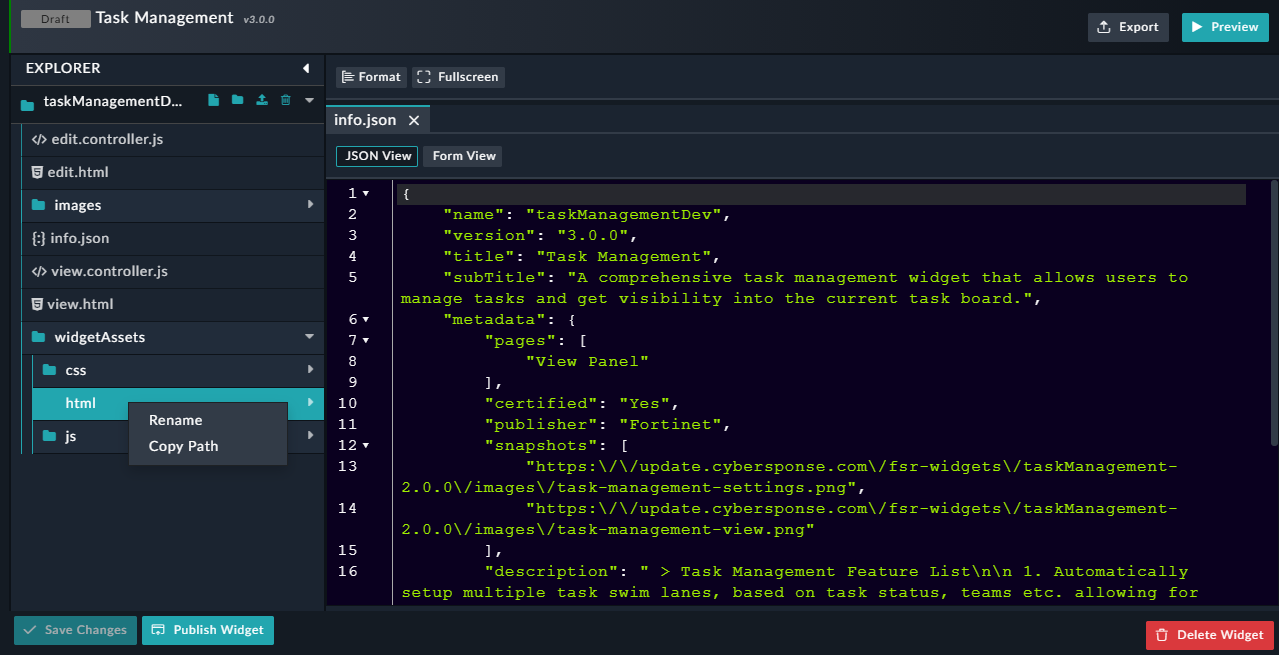
Task: Launch Preview from the top bar
Action: 1224,27
